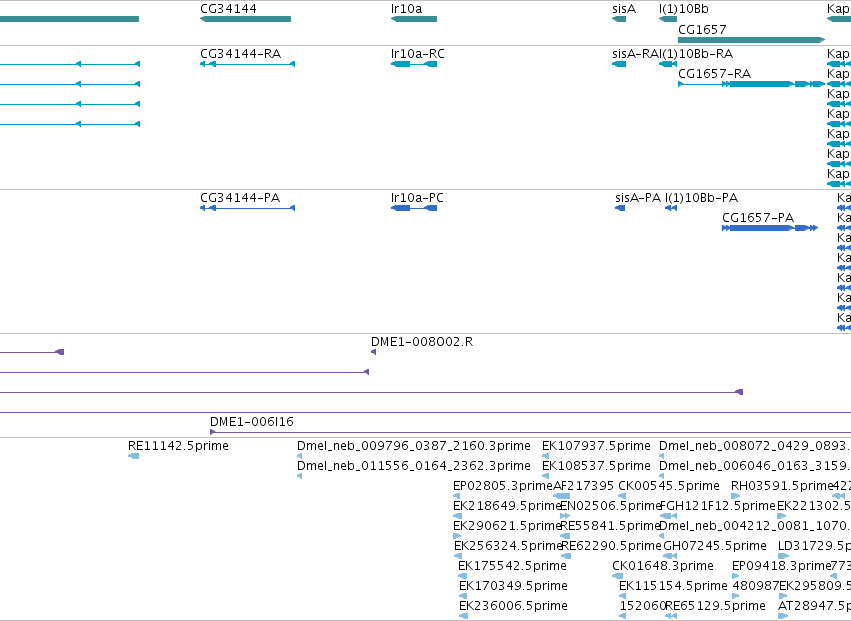Click the EK218649.5prime EST
851x621 pixels.
(x=458, y=516)
